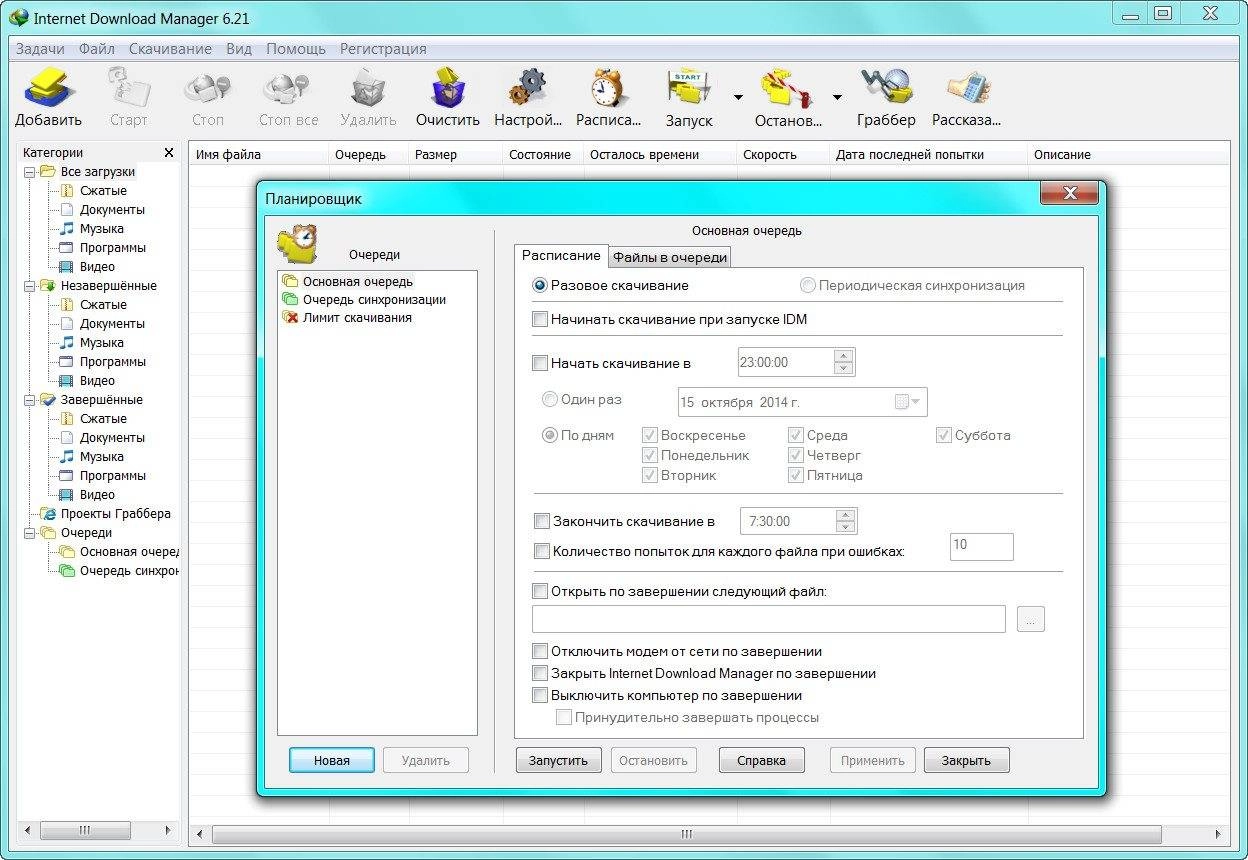The image size is (1248, 860).
Task: Select Документы under Все загрузки
Action: pos(112,210)
